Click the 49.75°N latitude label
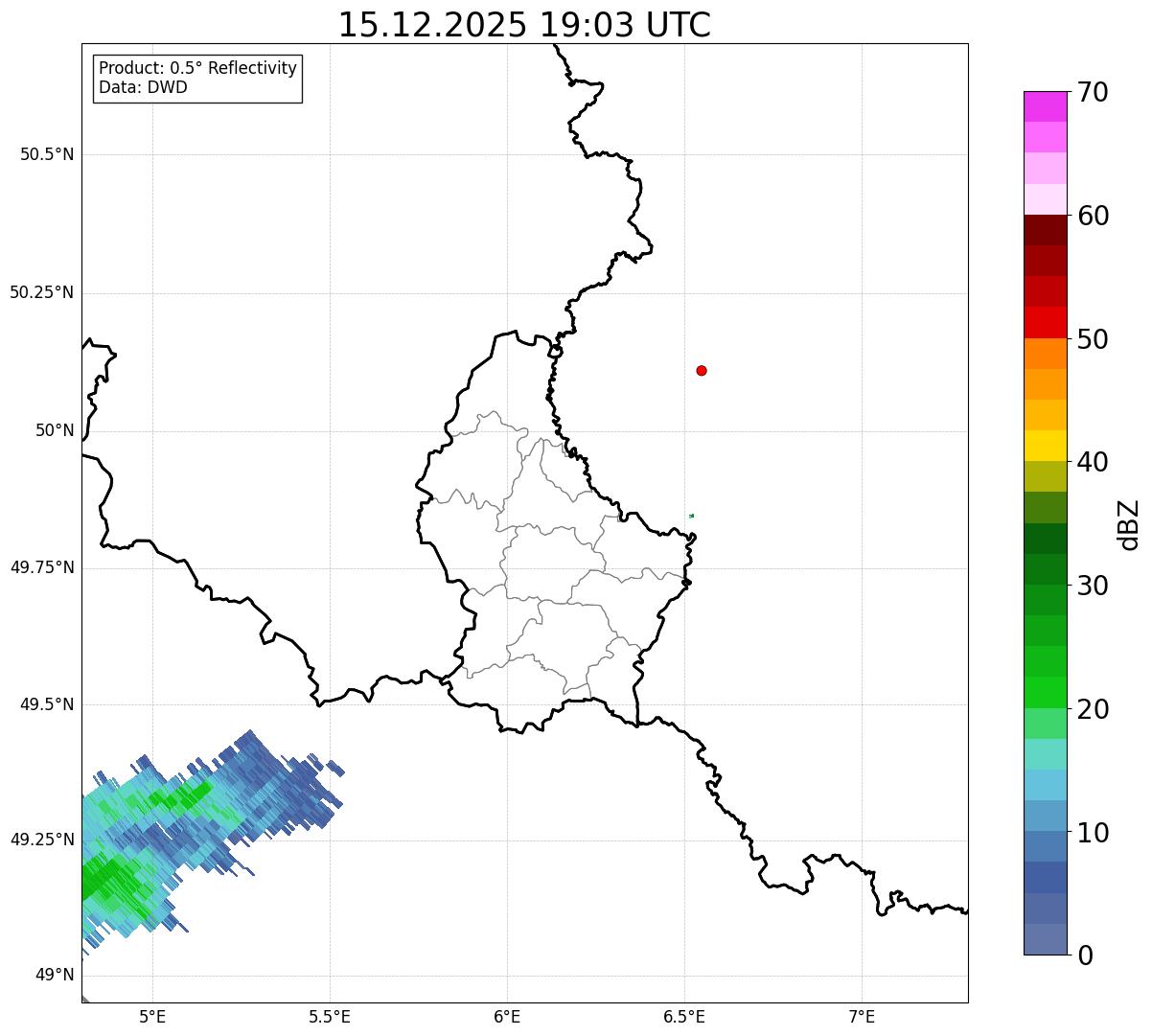This screenshot has width=1152, height=1036. tap(42, 568)
